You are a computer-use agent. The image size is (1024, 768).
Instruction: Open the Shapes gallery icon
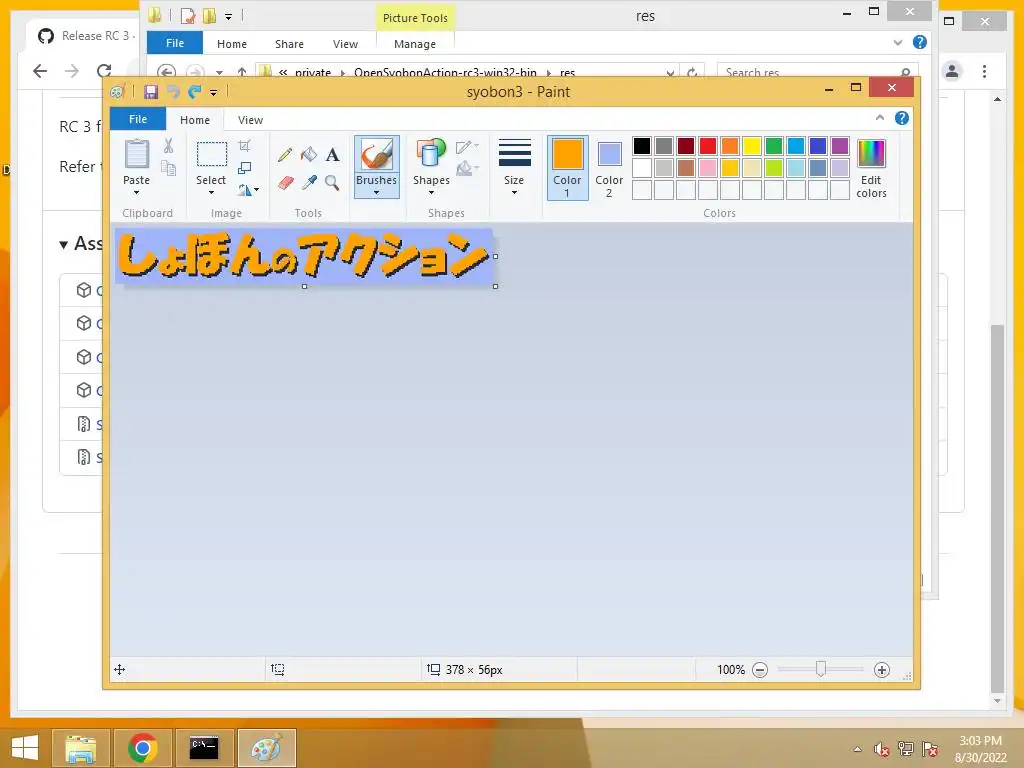pos(431,154)
